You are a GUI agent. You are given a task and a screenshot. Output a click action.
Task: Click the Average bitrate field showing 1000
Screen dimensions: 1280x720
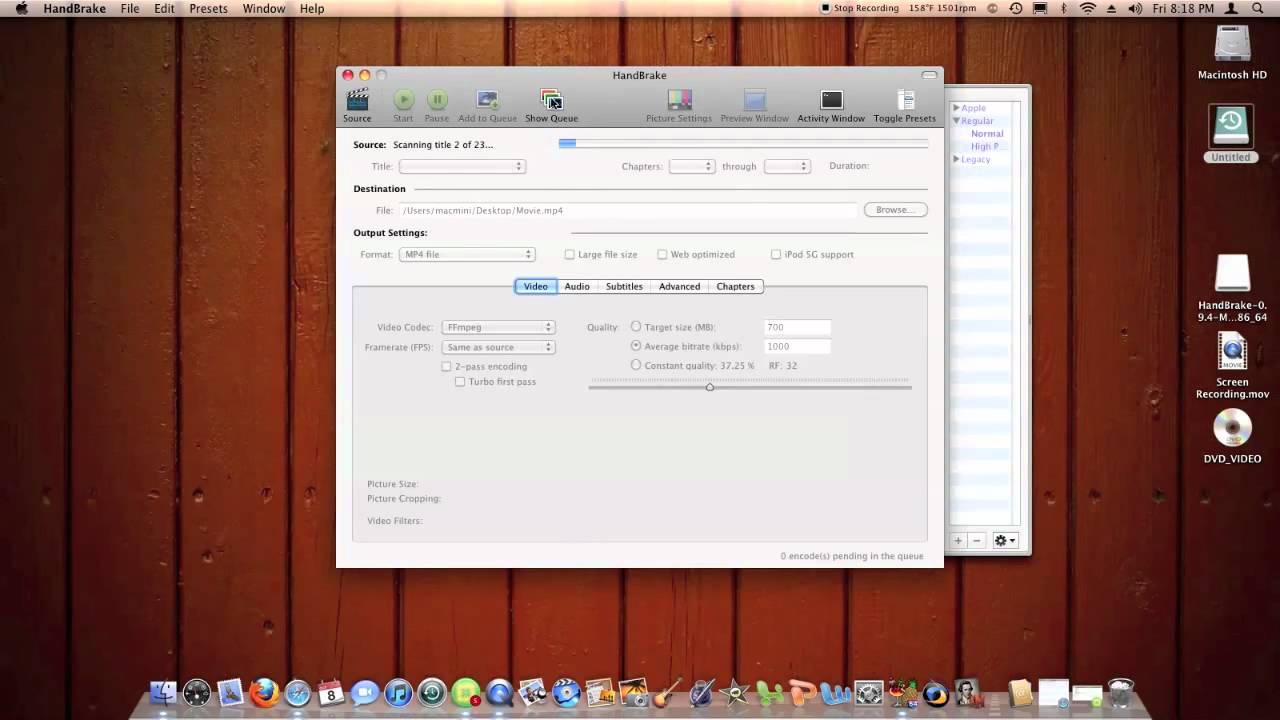click(x=797, y=346)
